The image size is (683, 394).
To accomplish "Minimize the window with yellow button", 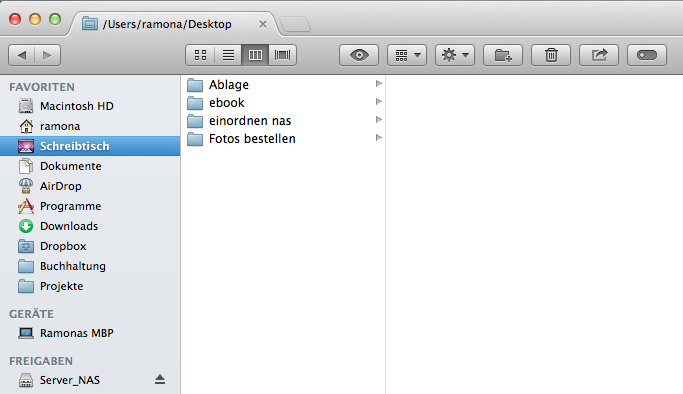I will pos(35,19).
